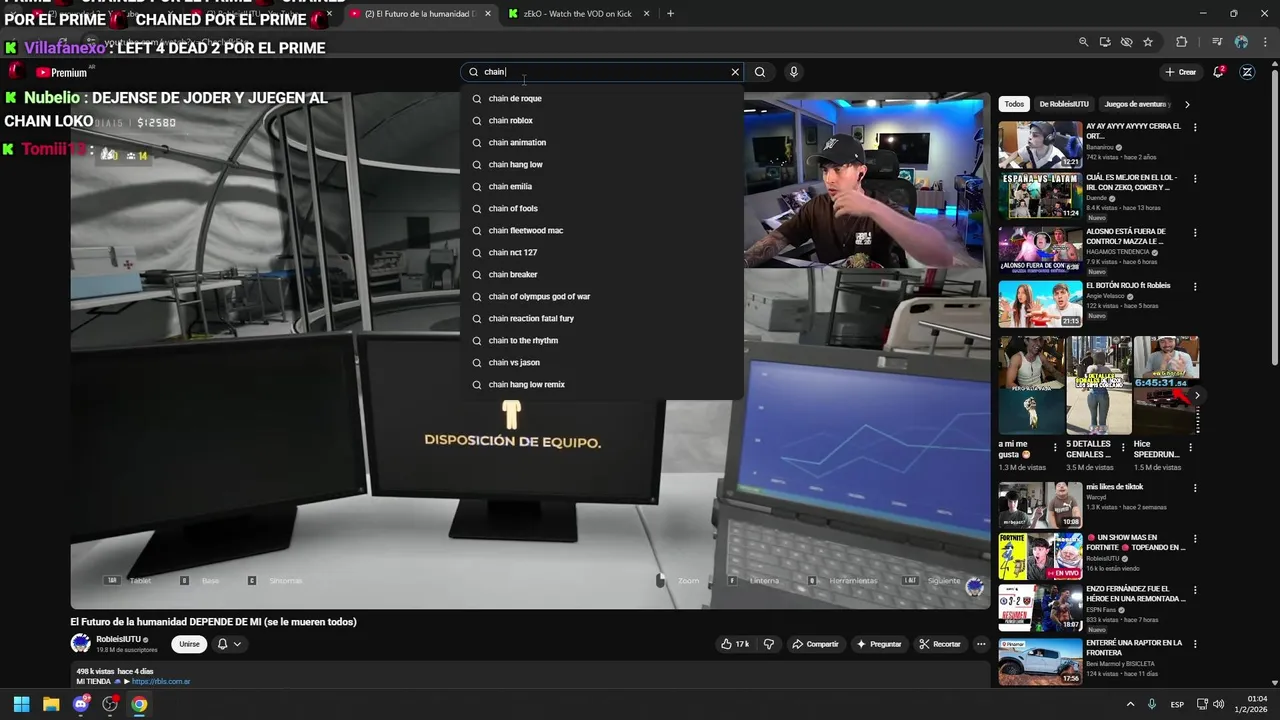Choose suggestion 'chain hang low' without remix
1280x720 pixels.
pyautogui.click(x=601, y=164)
